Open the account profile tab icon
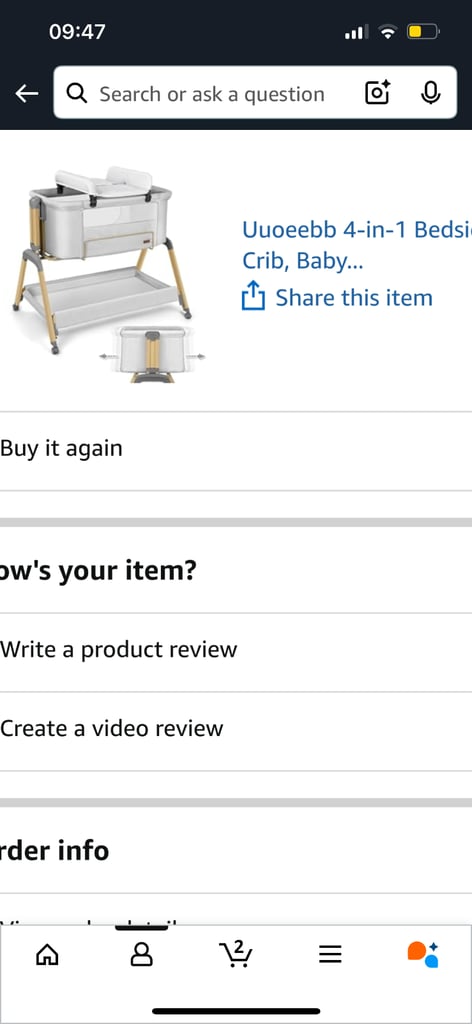 point(141,955)
